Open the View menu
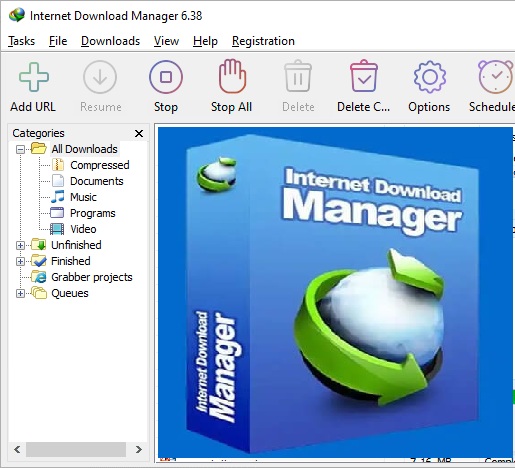 click(166, 41)
